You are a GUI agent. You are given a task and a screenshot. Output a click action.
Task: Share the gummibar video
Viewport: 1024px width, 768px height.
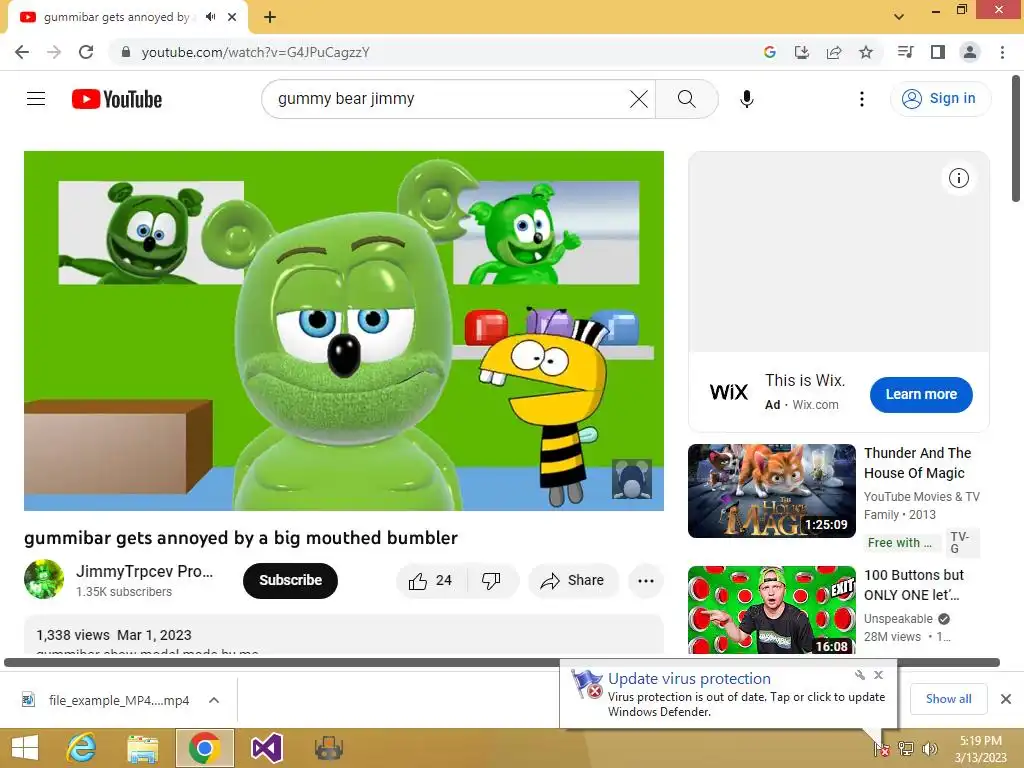(x=573, y=581)
